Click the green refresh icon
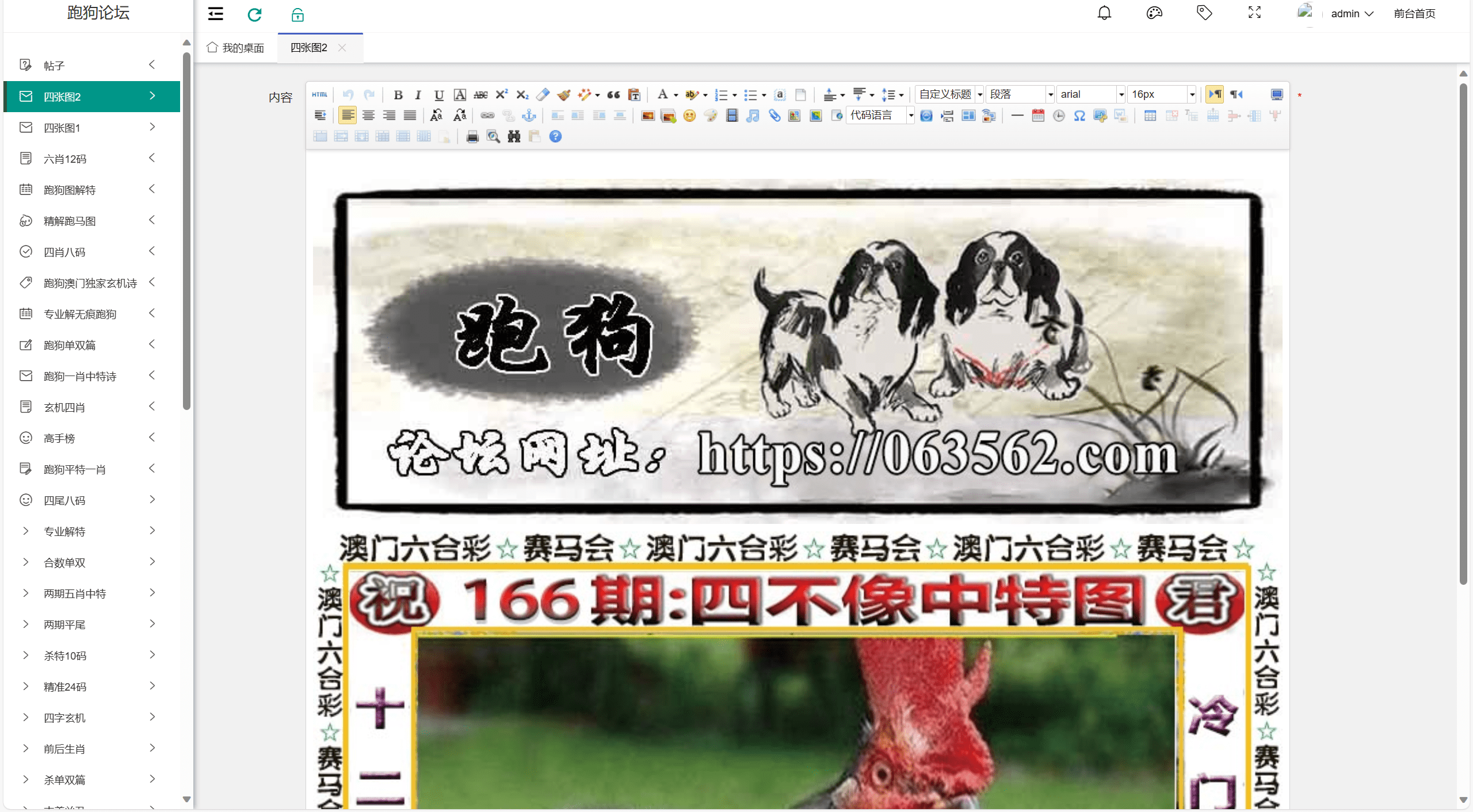The width and height of the screenshot is (1473, 812). pyautogui.click(x=254, y=14)
